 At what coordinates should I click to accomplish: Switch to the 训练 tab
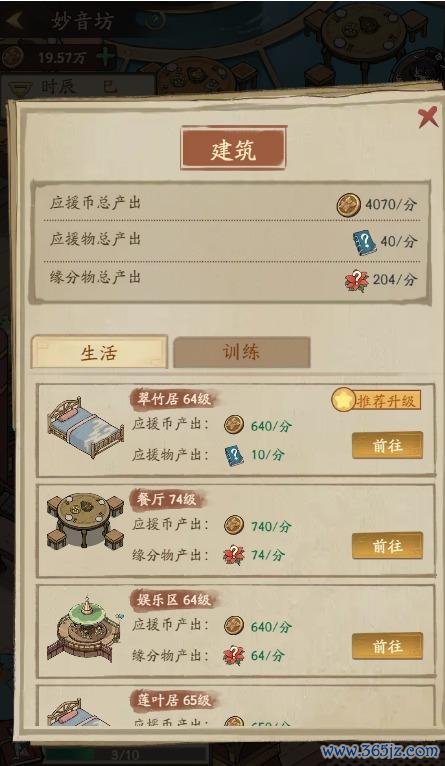[241, 352]
